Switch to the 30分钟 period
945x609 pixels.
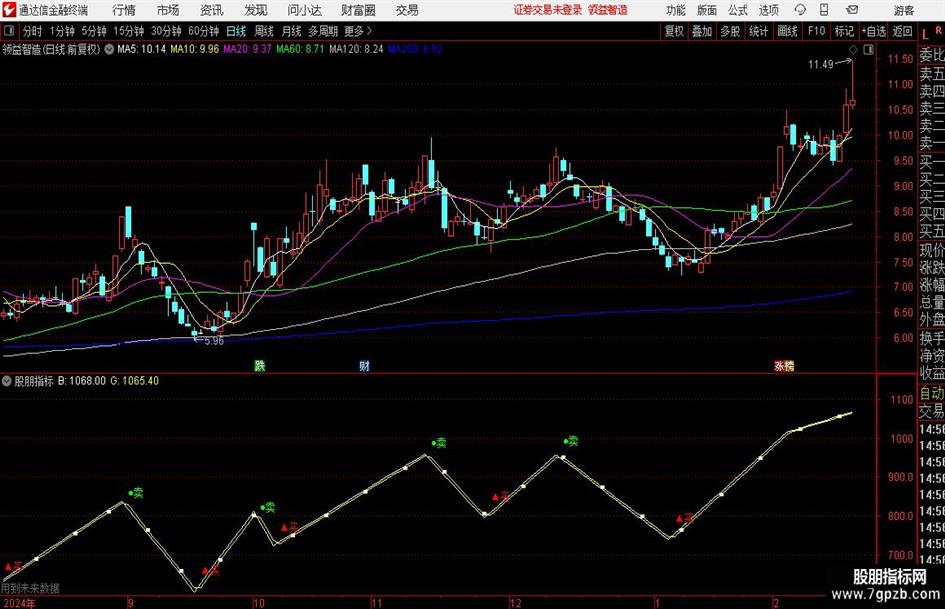pos(166,31)
